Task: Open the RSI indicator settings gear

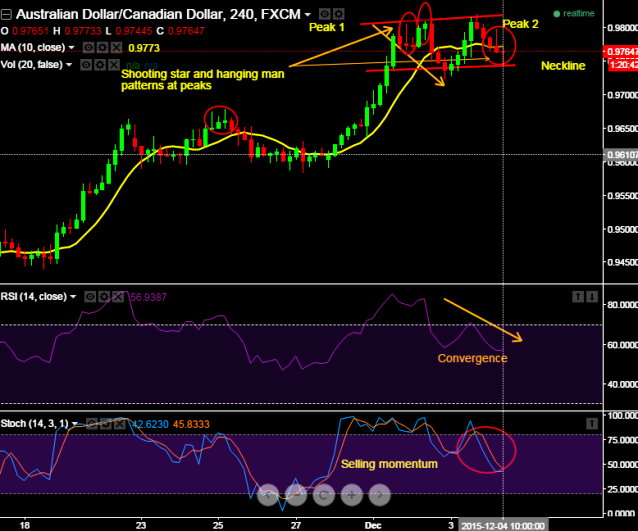Action: click(x=104, y=297)
